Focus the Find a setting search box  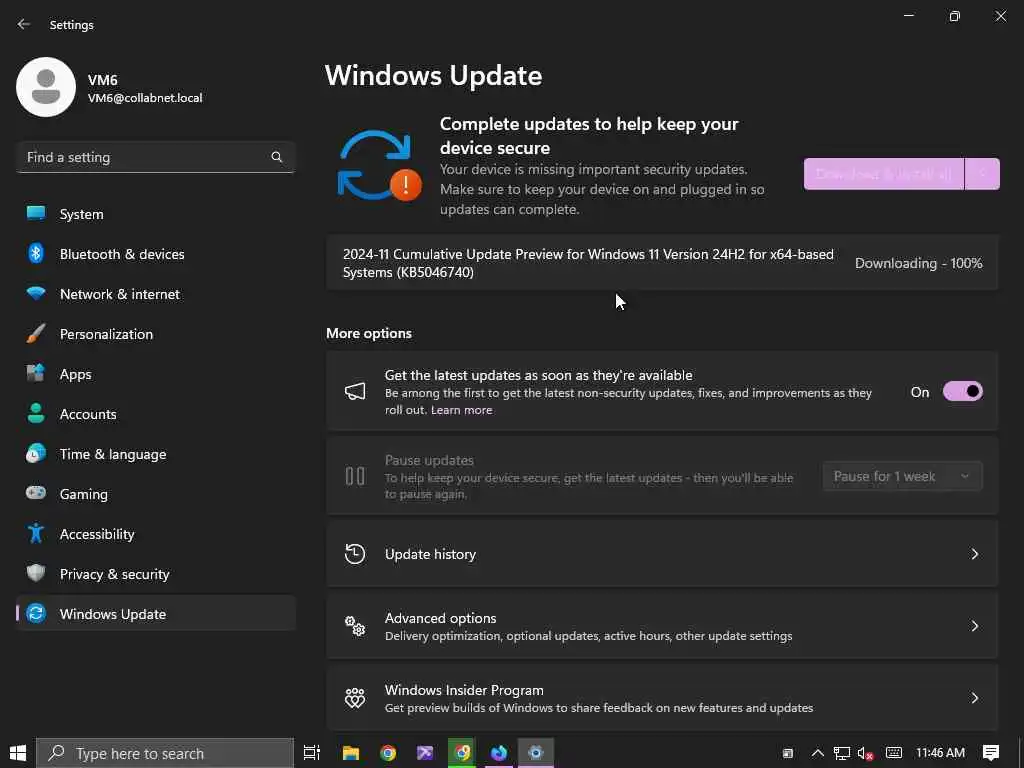(155, 157)
